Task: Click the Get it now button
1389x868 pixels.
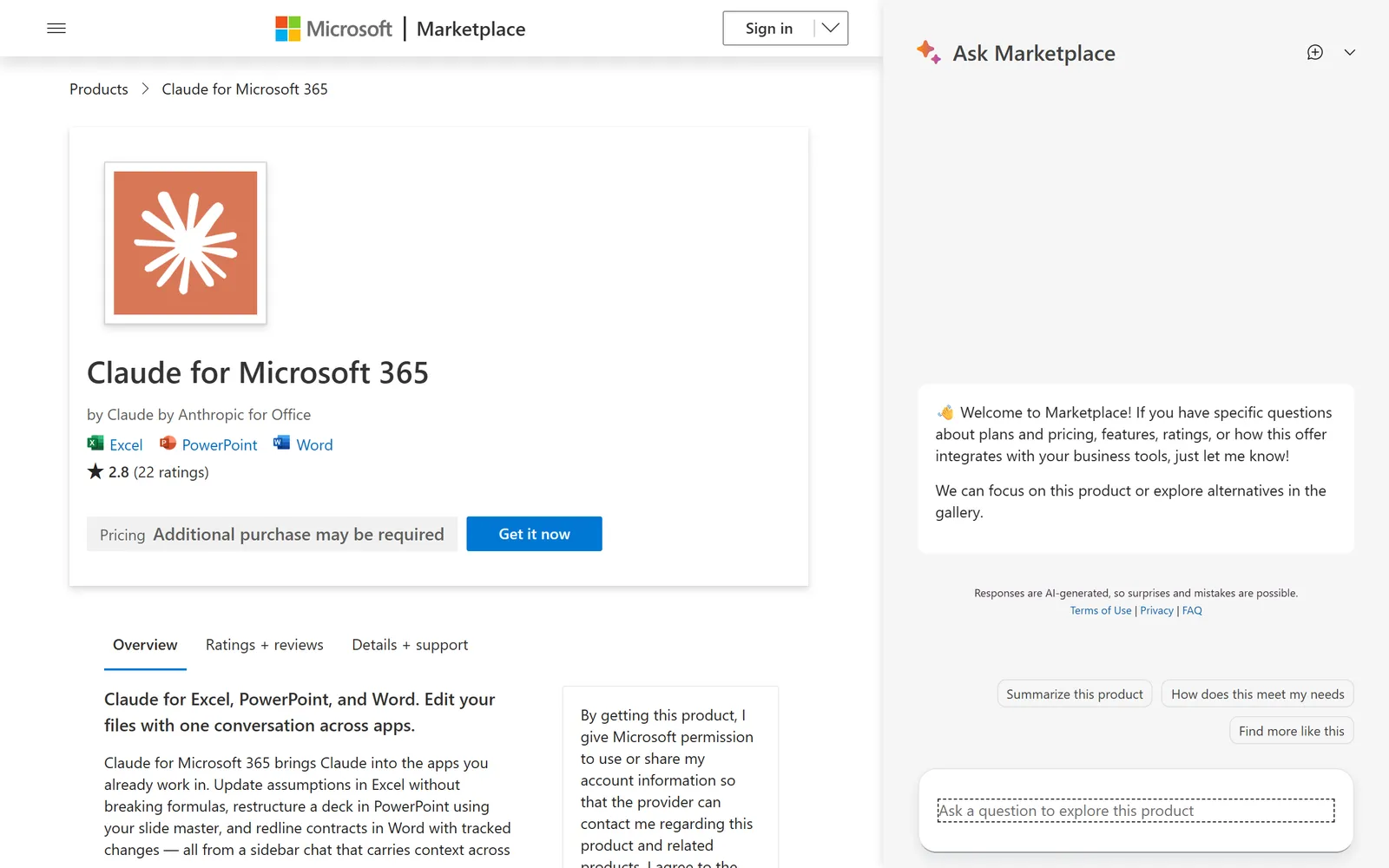Action: click(x=534, y=534)
